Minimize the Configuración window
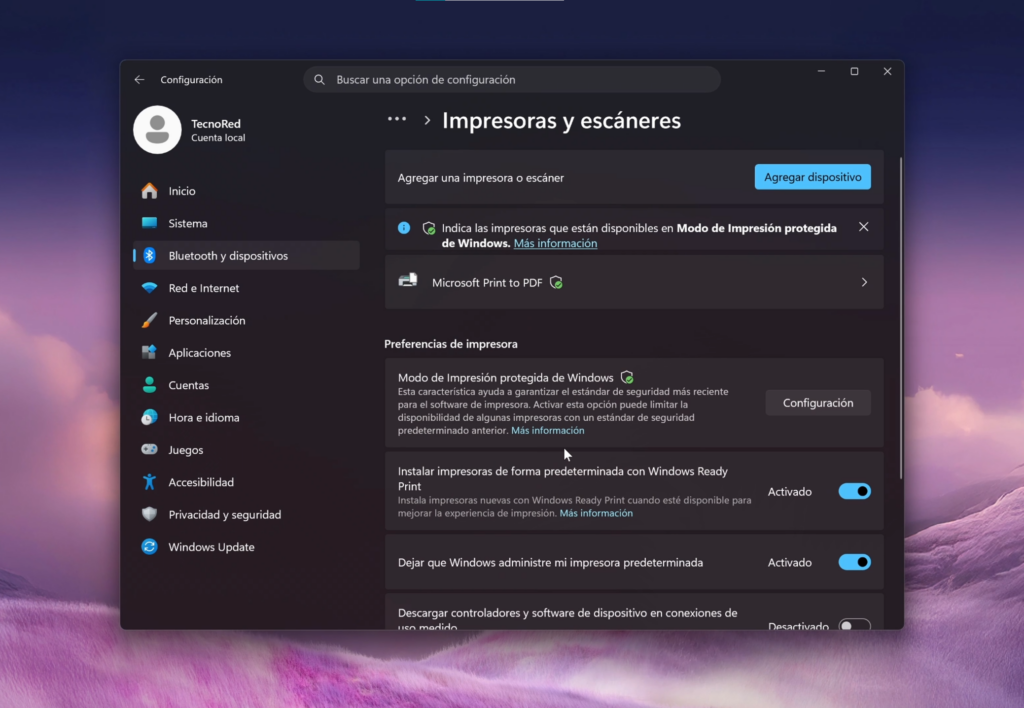Image resolution: width=1024 pixels, height=708 pixels. click(822, 71)
